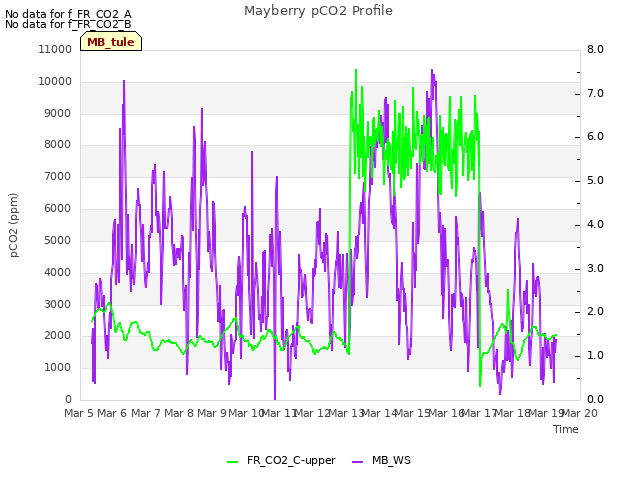Click the 5.0 right-axis tick label

[595, 180]
